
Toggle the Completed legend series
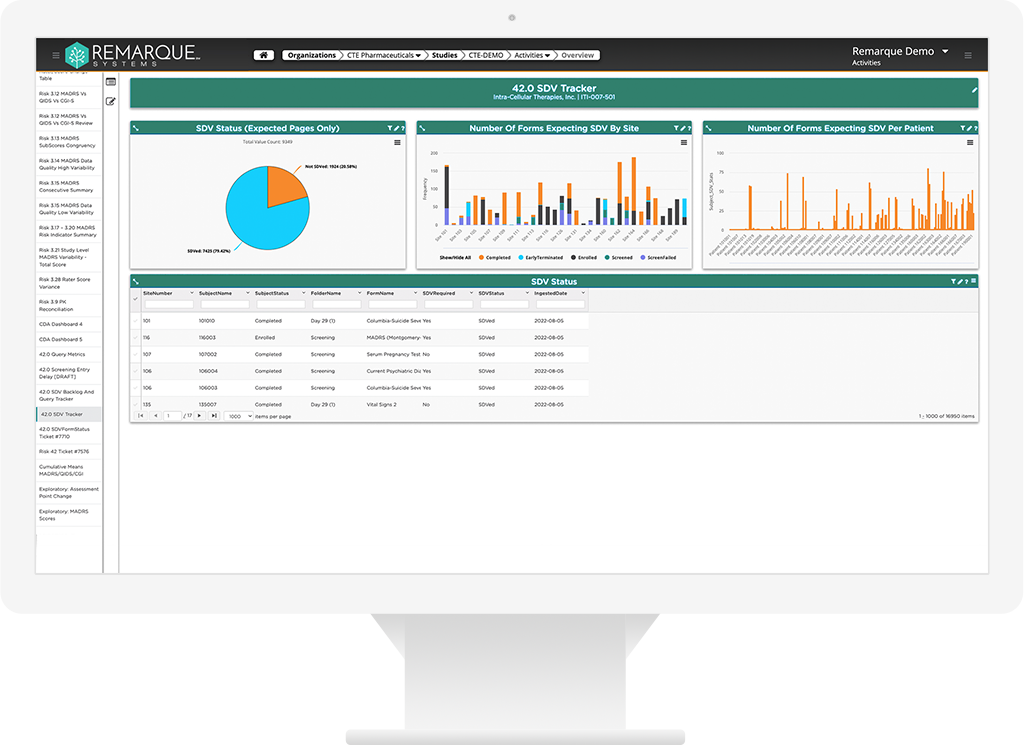497,258
